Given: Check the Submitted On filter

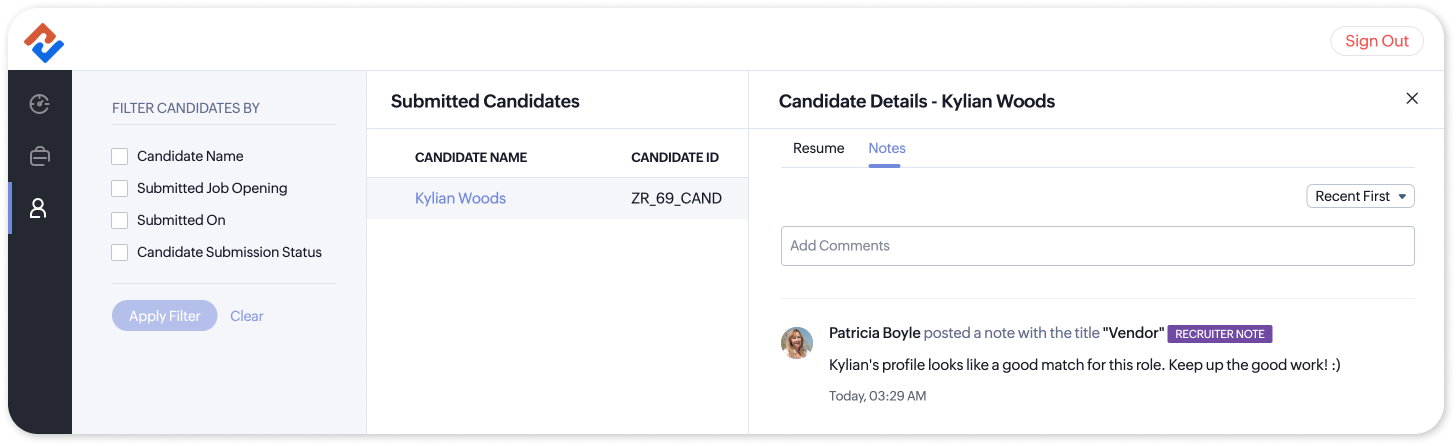Looking at the screenshot, I should [120, 220].
